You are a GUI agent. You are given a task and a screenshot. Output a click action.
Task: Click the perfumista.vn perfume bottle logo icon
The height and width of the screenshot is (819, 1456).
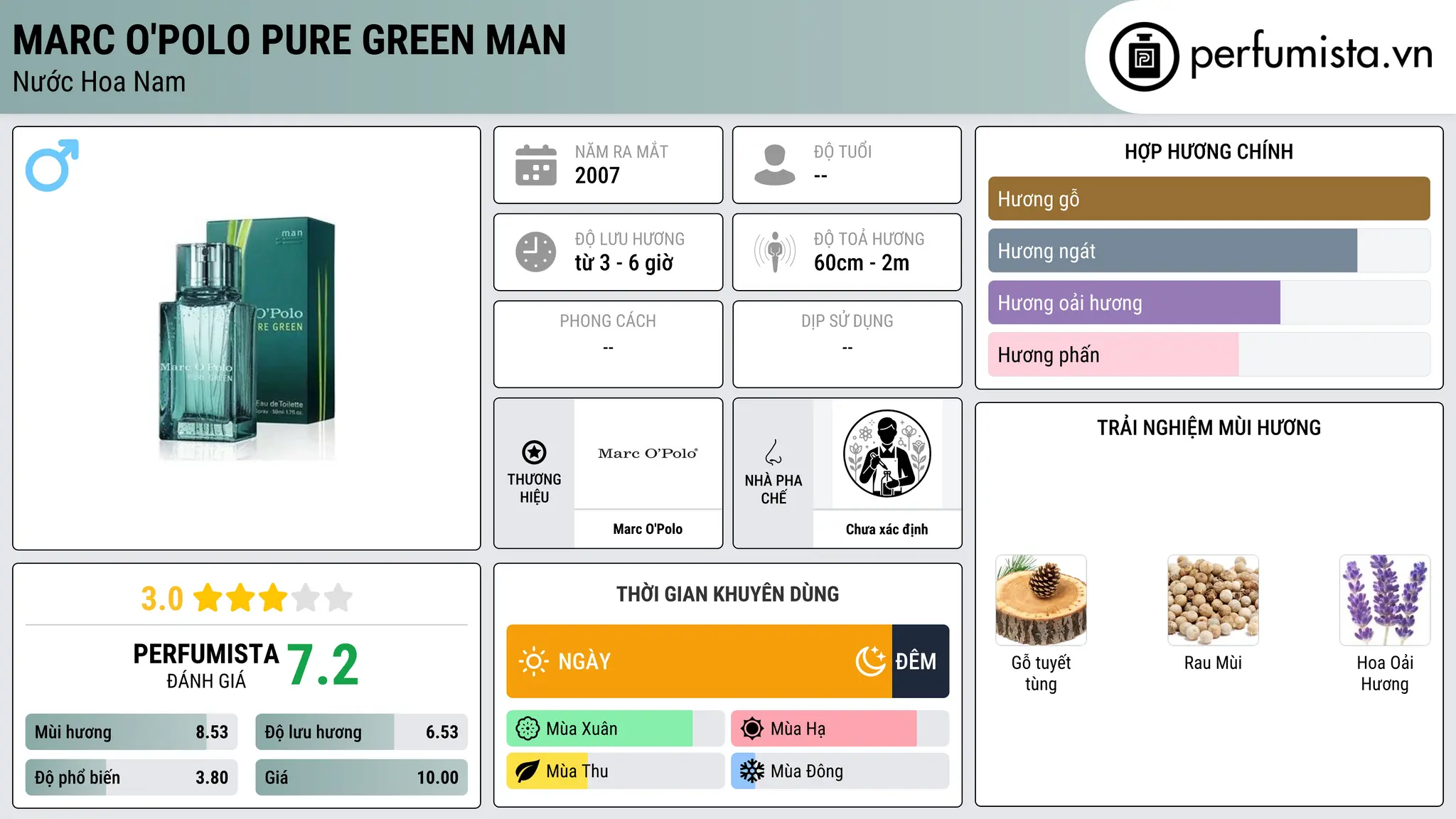1144,57
